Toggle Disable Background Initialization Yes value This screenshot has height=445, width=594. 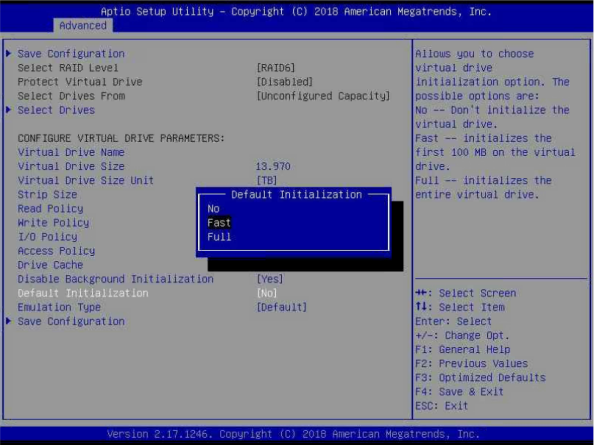270,279
